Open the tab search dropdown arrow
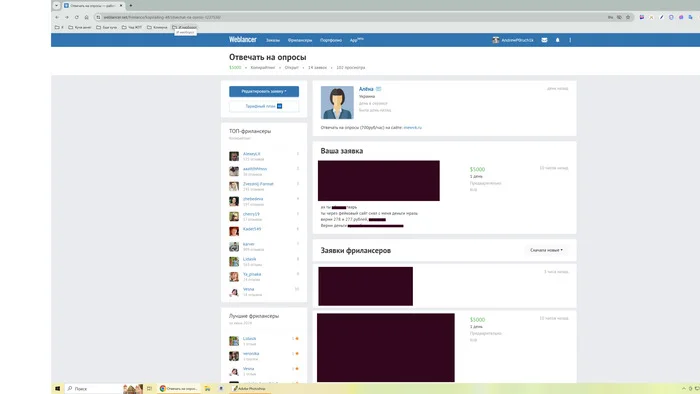The height and width of the screenshot is (394, 700). click(56, 6)
